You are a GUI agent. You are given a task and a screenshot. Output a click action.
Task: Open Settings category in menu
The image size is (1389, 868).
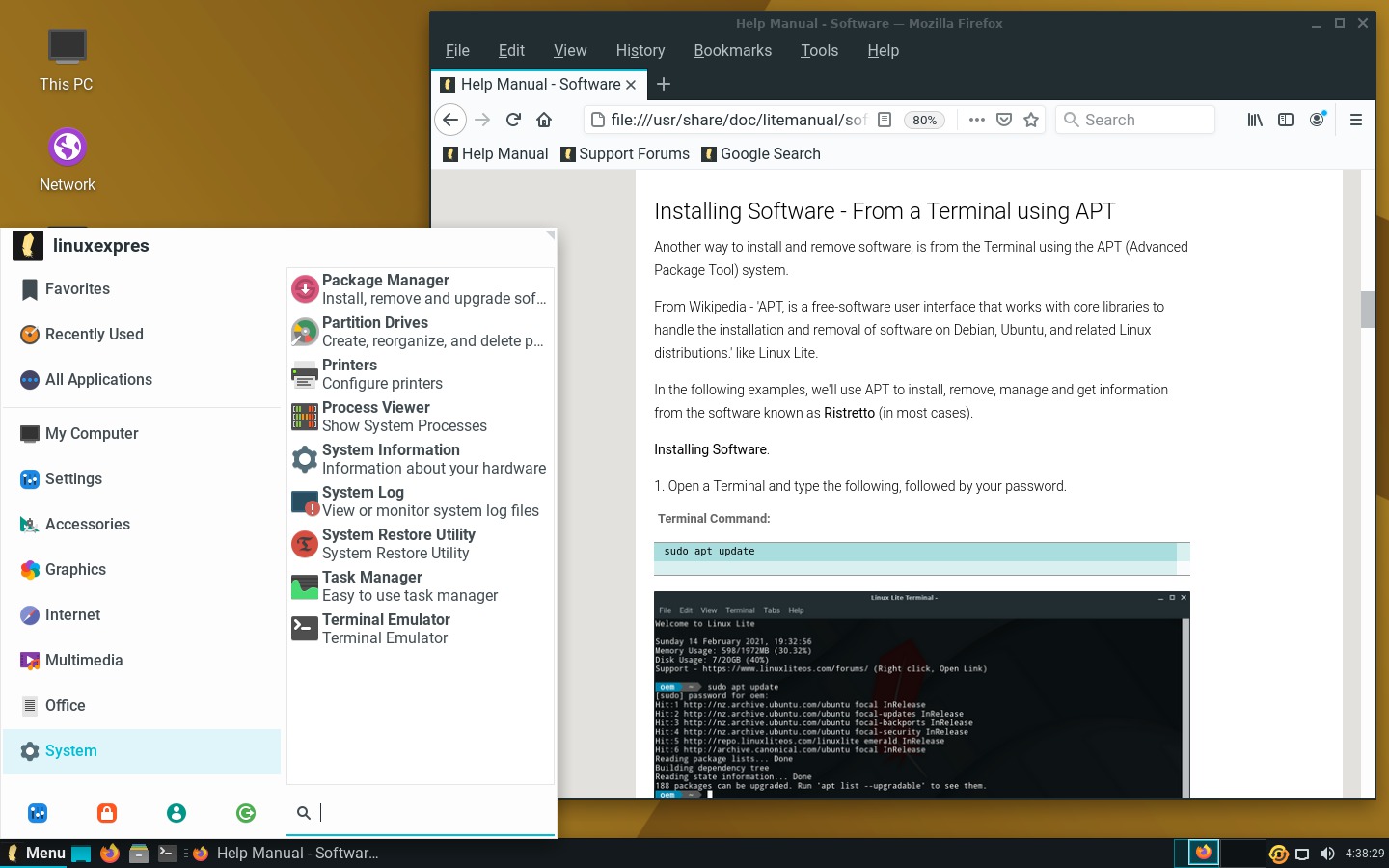point(142,478)
